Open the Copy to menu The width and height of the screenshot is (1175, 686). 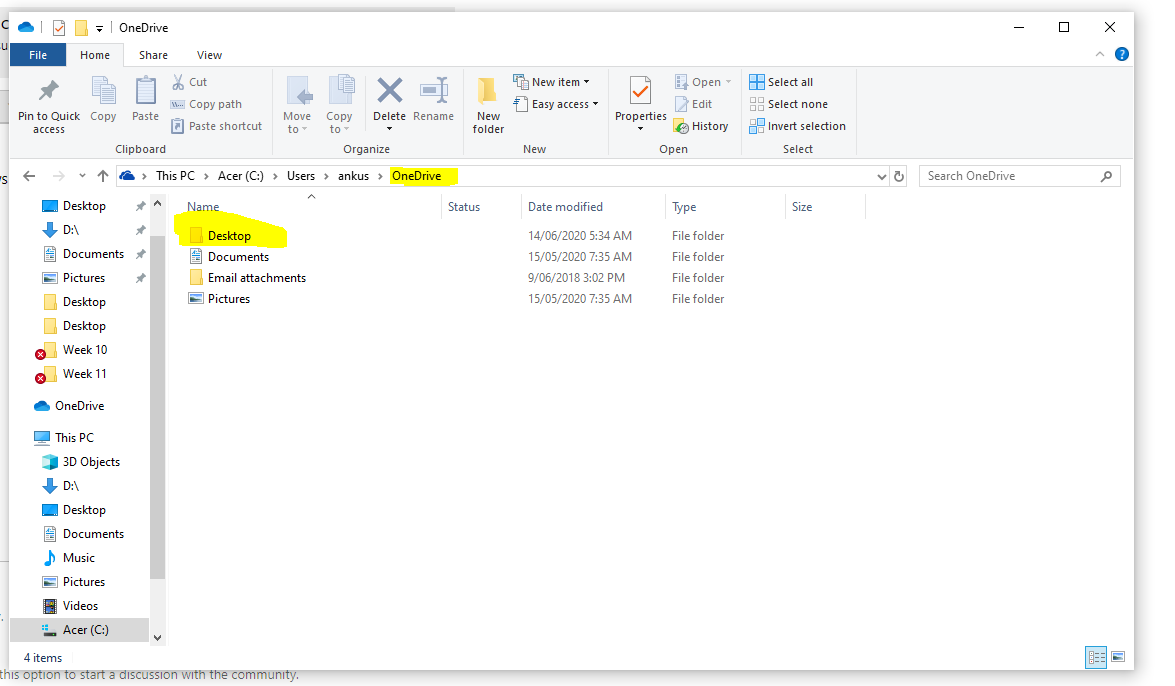pyautogui.click(x=339, y=105)
